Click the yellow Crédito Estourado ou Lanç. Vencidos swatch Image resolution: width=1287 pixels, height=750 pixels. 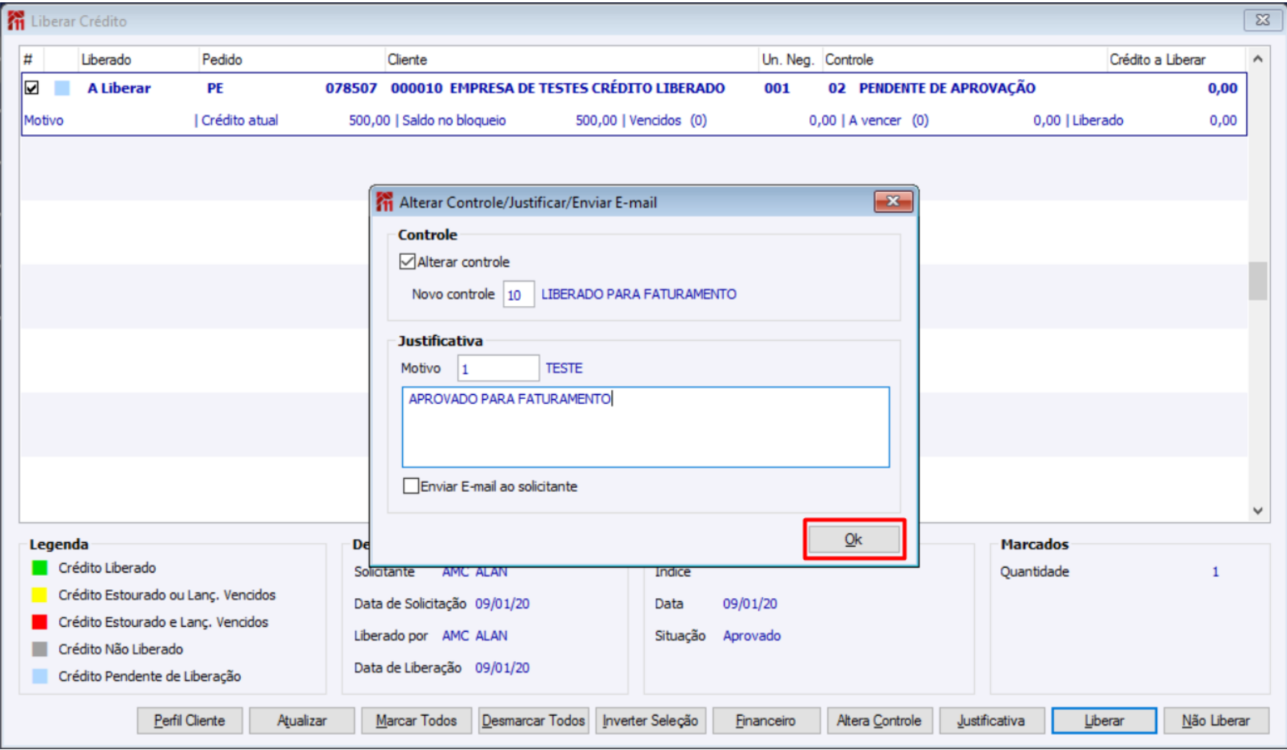pyautogui.click(x=40, y=595)
